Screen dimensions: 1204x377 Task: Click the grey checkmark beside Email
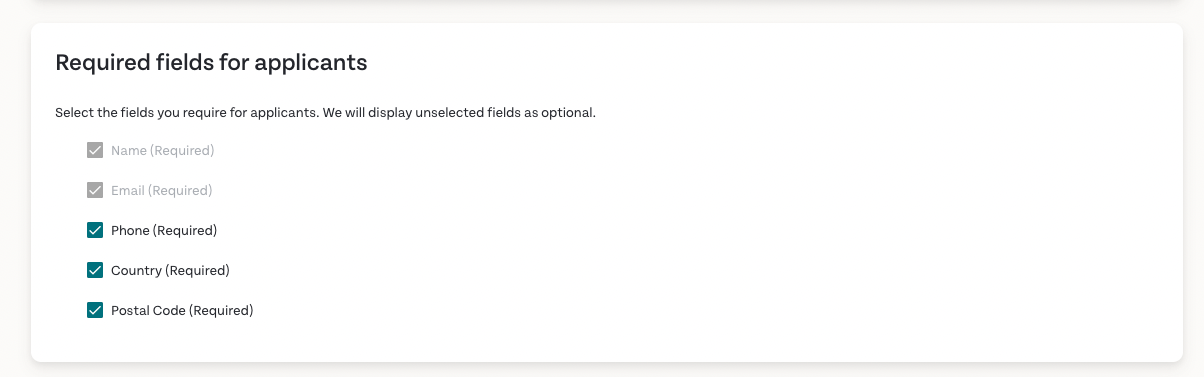95,190
